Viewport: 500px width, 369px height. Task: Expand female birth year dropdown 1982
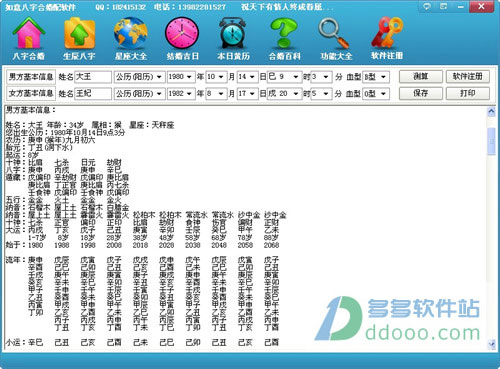(189, 94)
